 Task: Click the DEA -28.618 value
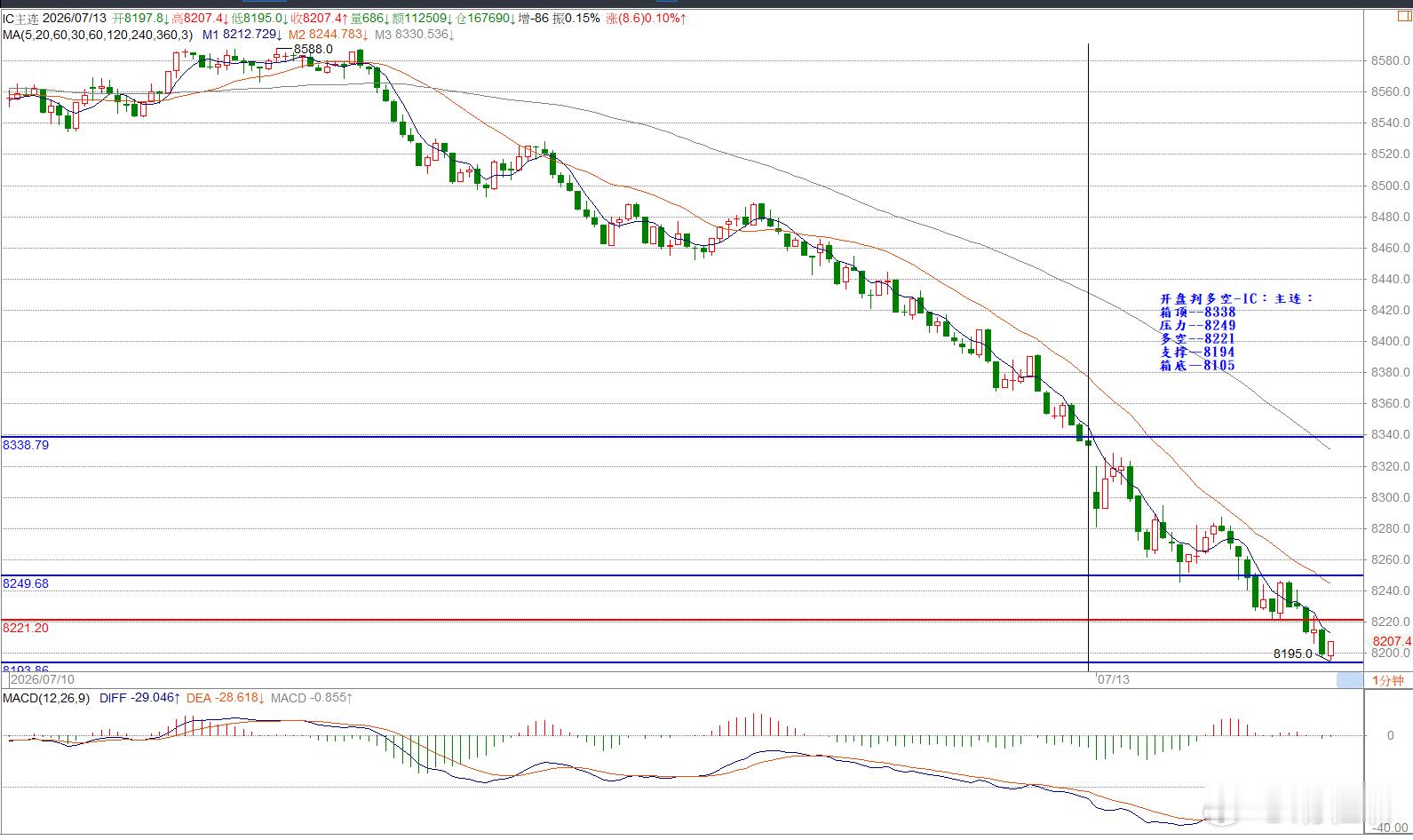tap(227, 698)
